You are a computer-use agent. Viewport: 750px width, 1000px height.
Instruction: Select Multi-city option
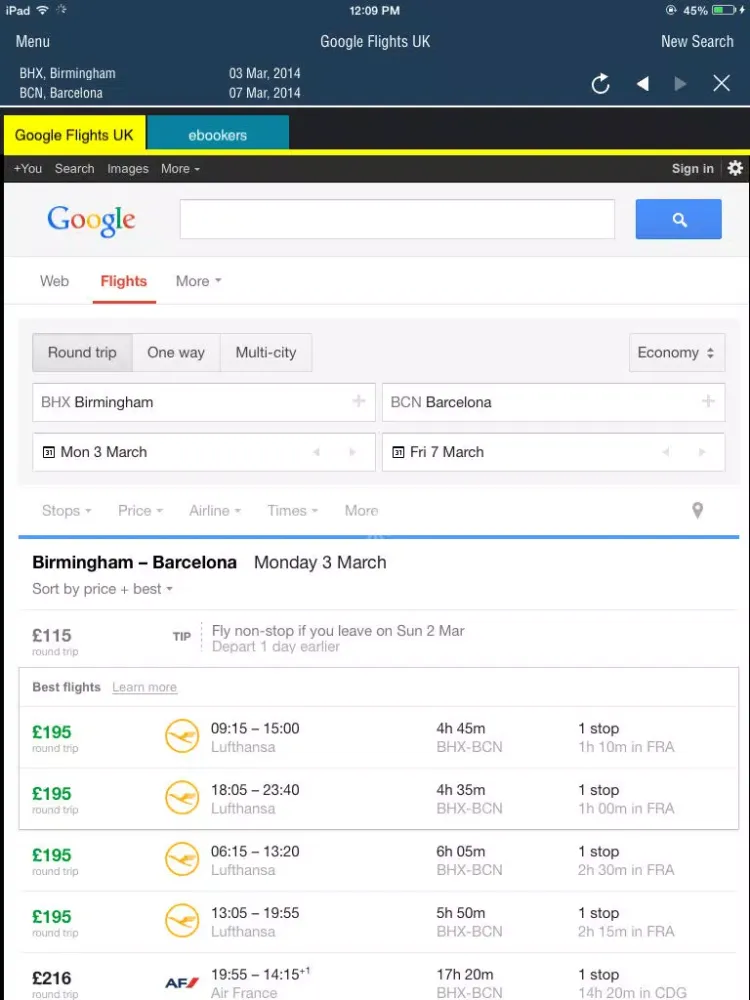[x=266, y=352]
